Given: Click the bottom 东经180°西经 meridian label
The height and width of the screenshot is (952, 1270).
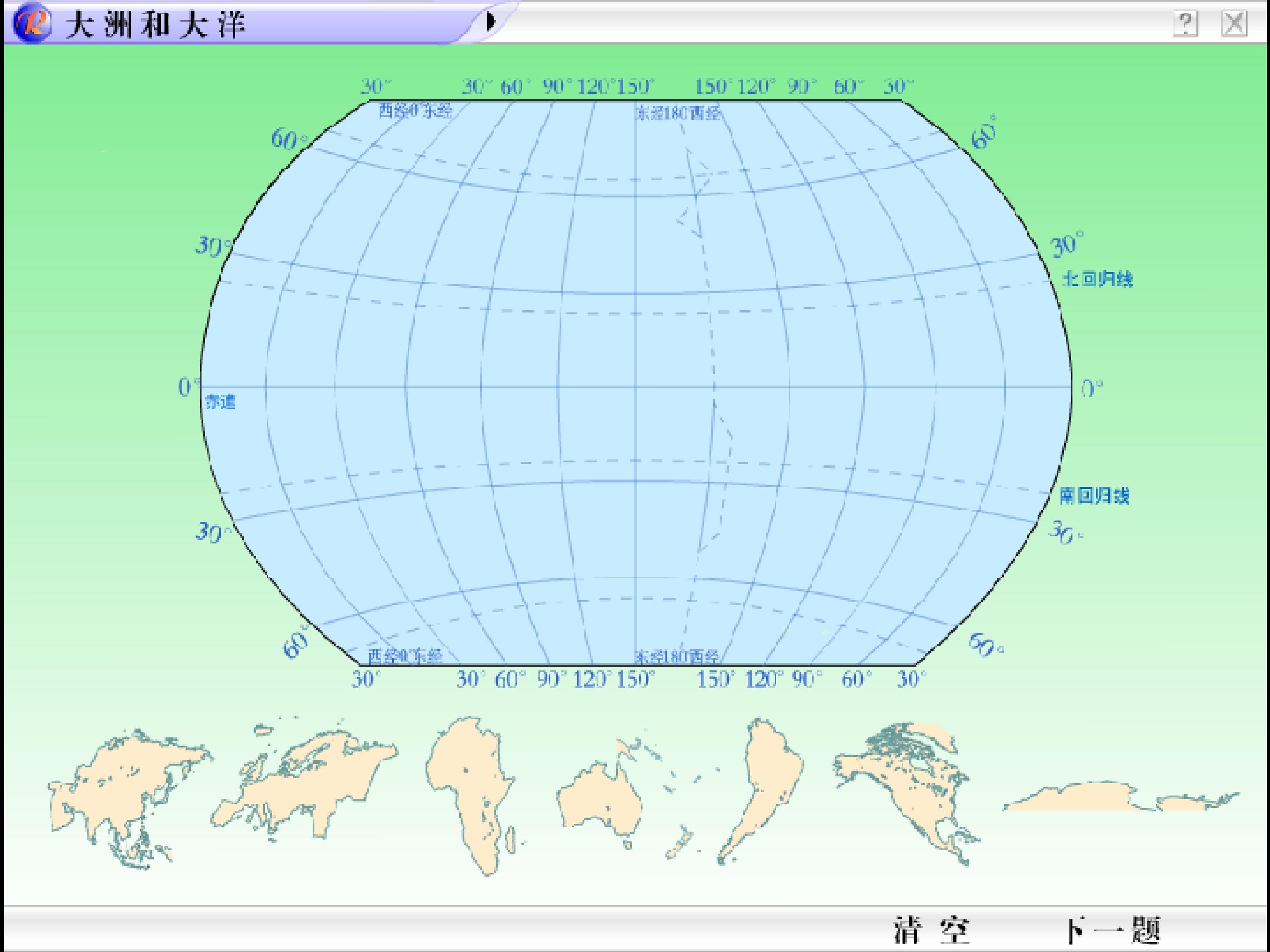Looking at the screenshot, I should [676, 656].
